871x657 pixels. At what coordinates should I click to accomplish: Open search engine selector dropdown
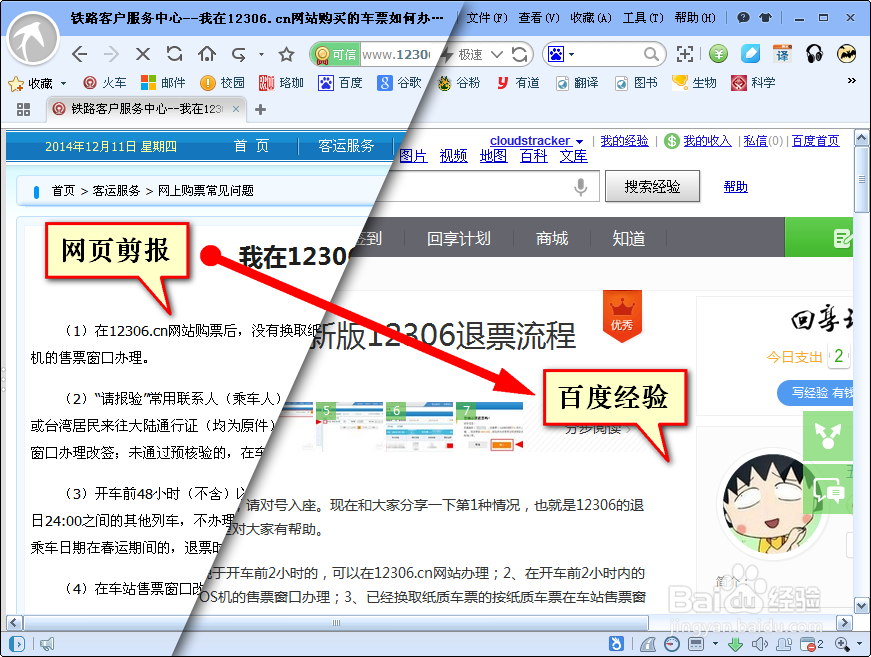(x=572, y=54)
